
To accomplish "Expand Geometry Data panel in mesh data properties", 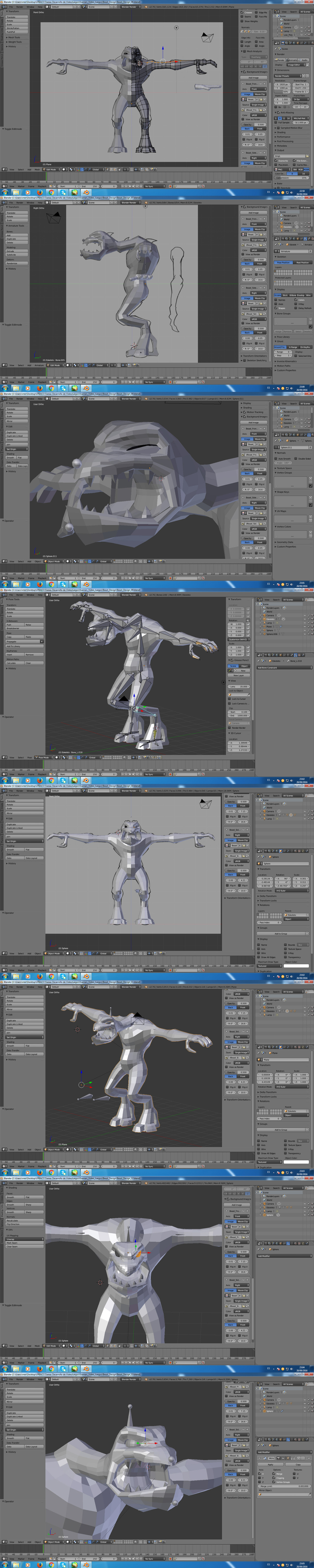I will click(x=285, y=542).
